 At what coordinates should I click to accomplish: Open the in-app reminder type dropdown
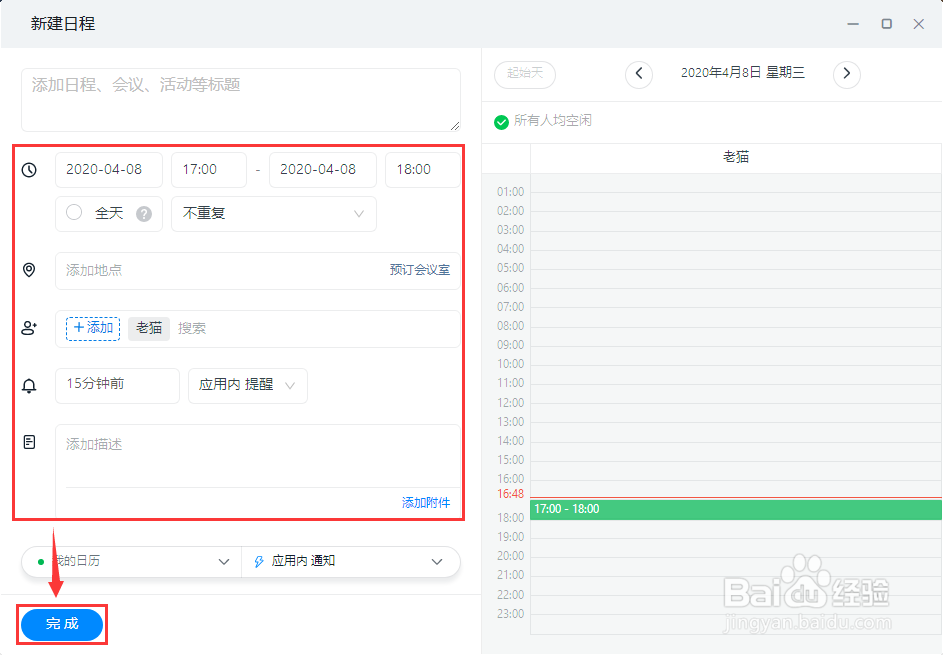click(x=248, y=385)
